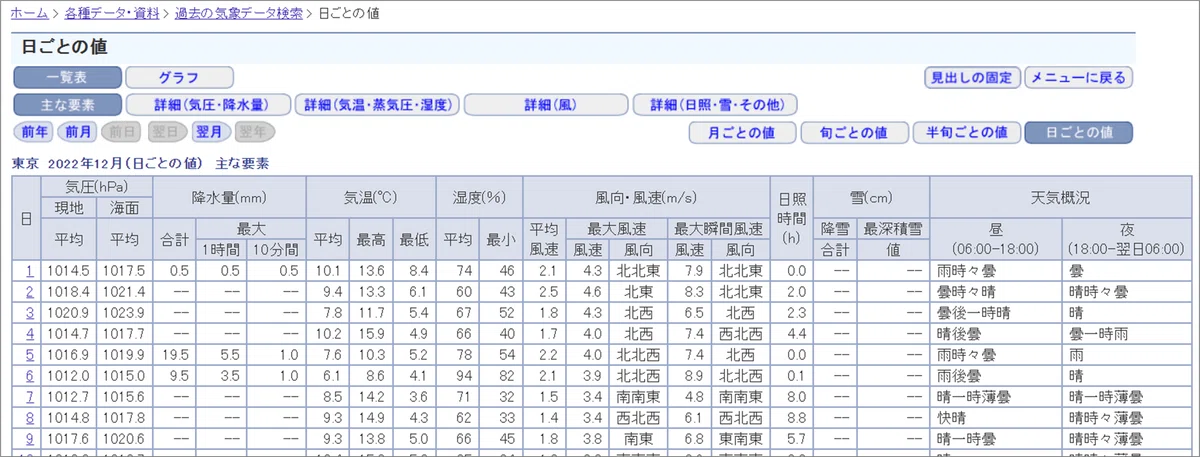The width and height of the screenshot is (1200, 457).
Task: Open 詳細(気温・蒸気圧・湿度) tab
Action: (377, 104)
